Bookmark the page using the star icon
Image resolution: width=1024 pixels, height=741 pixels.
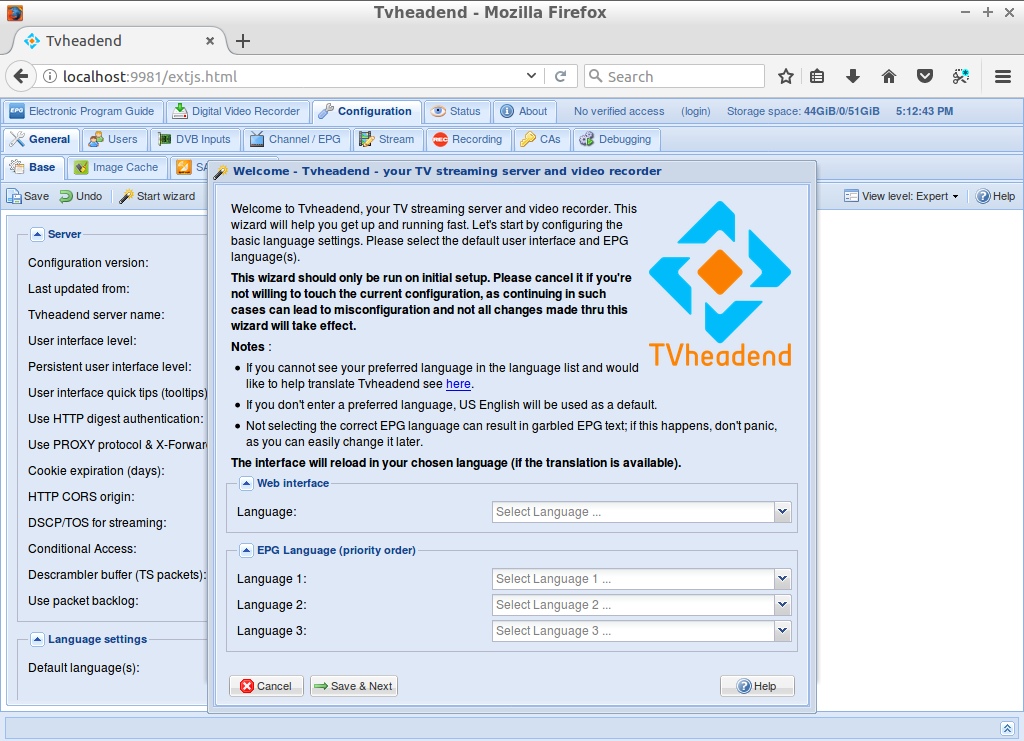point(786,75)
